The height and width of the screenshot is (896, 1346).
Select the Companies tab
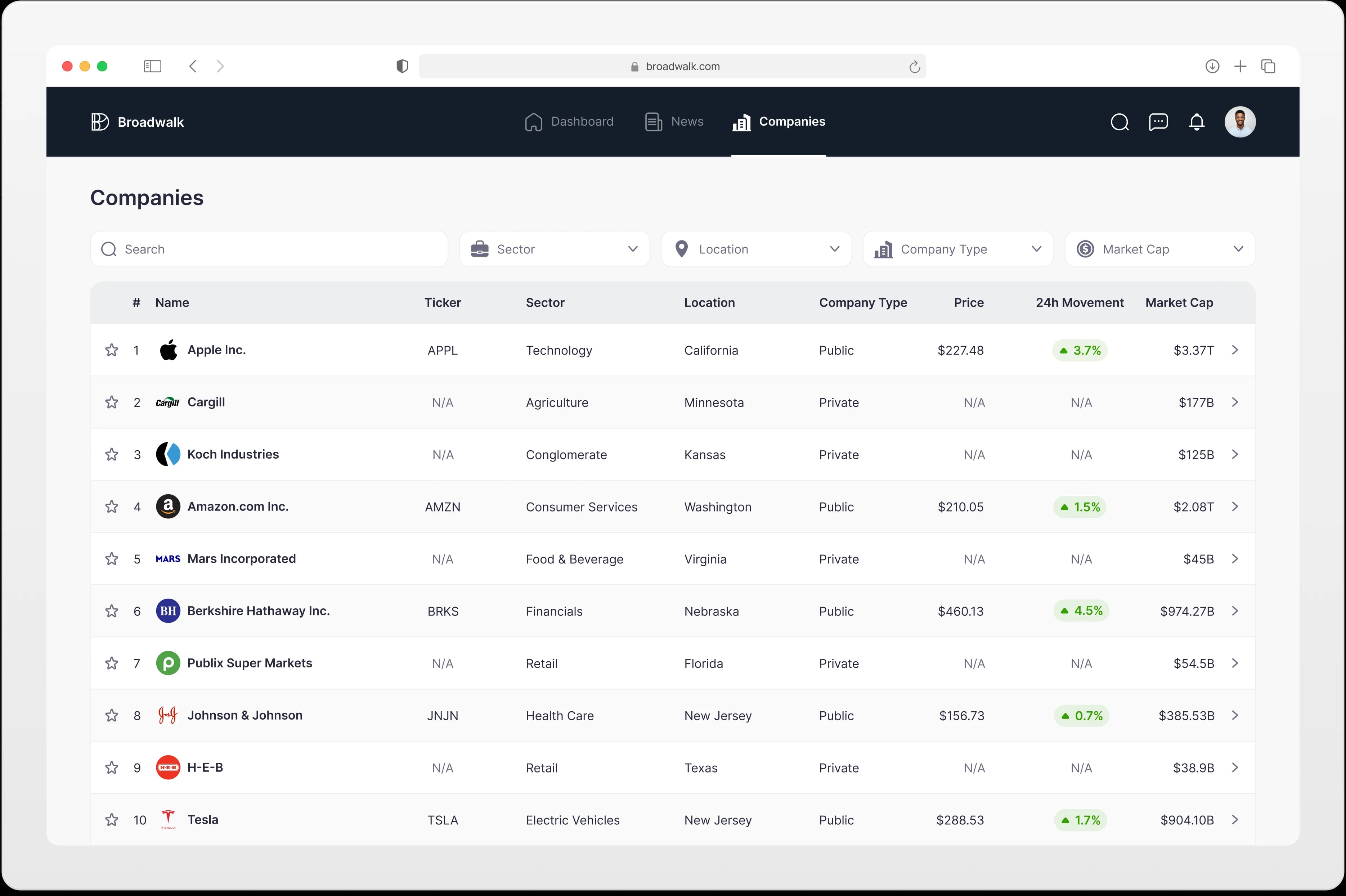[x=779, y=122]
